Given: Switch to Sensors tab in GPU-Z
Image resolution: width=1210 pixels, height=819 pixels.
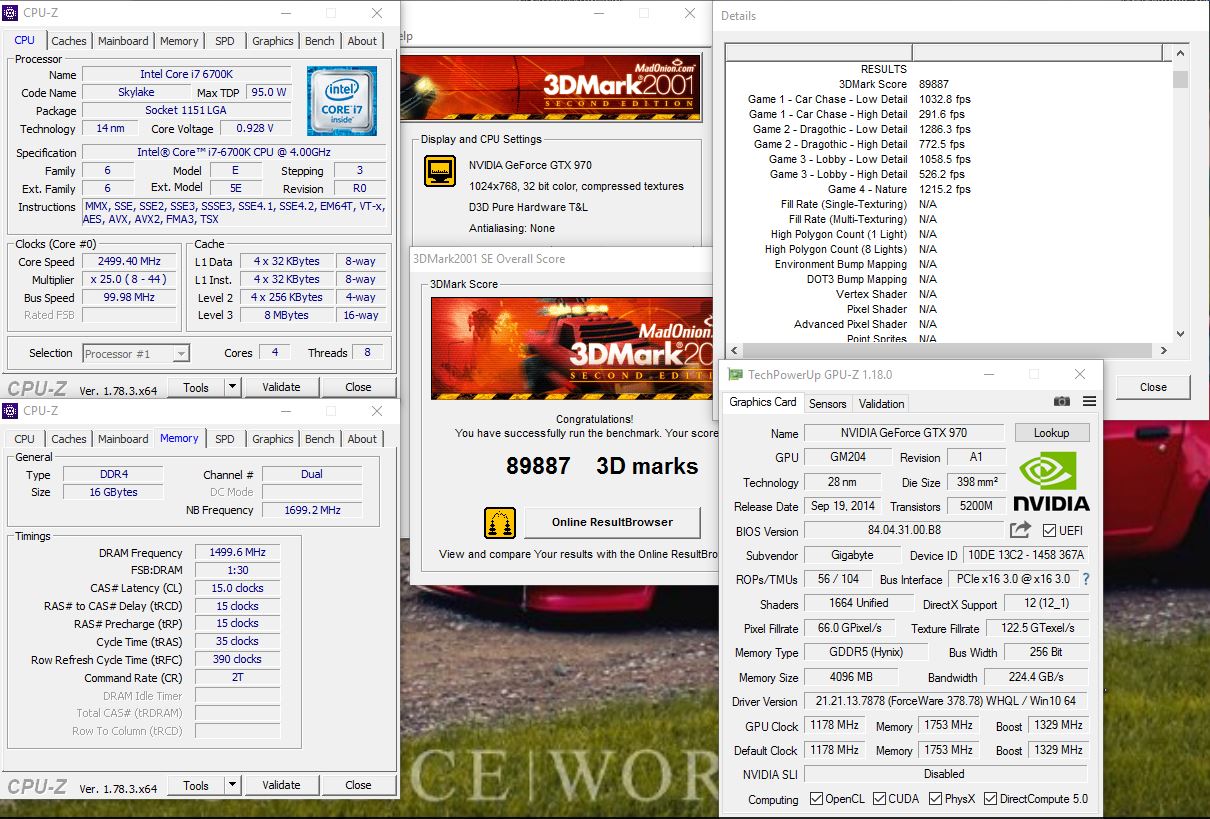Looking at the screenshot, I should click(x=827, y=404).
